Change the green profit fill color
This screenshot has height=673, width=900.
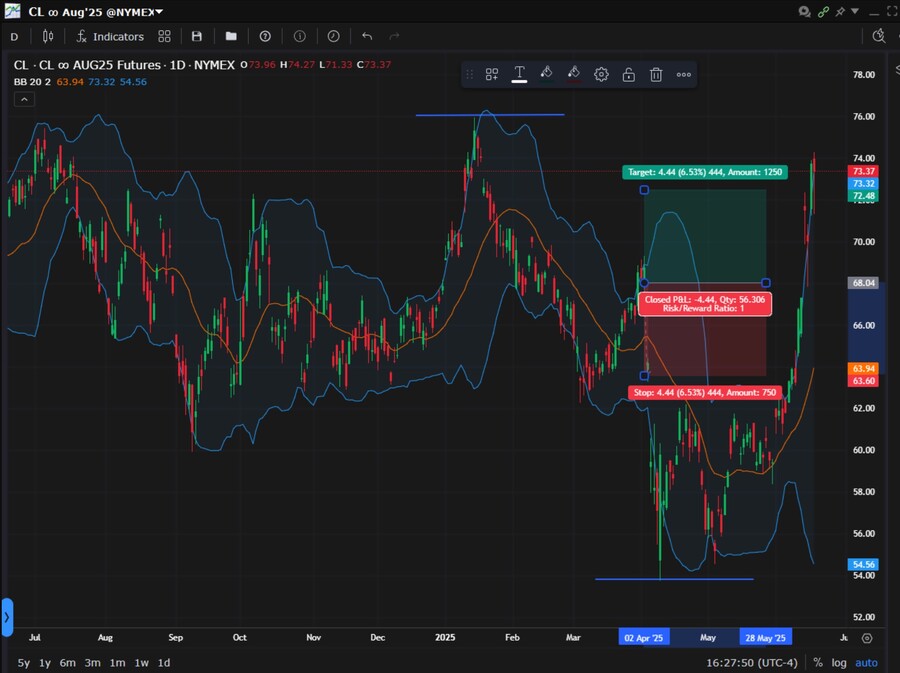tap(546, 74)
